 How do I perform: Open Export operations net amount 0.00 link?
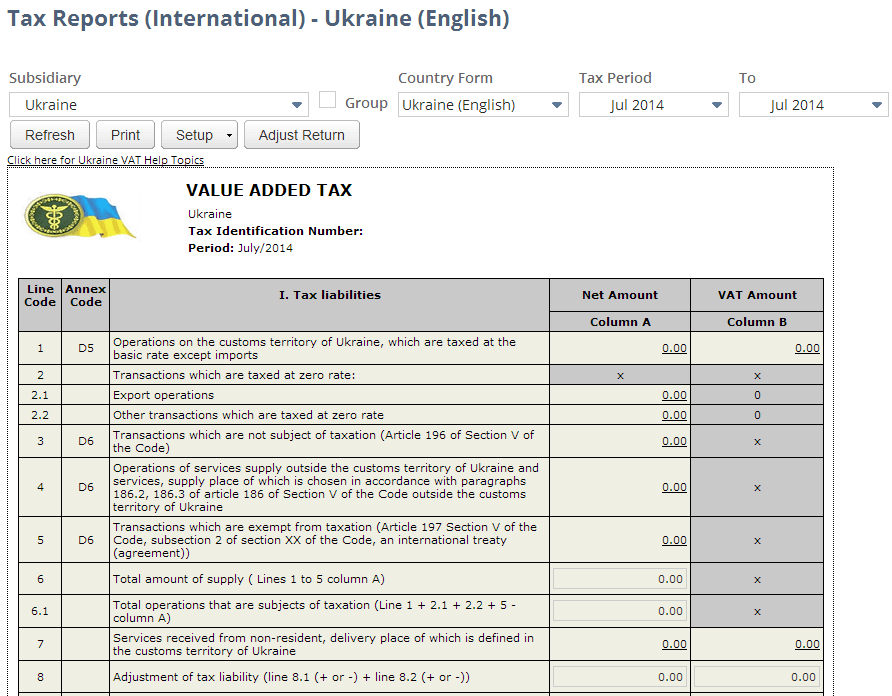[x=674, y=395]
